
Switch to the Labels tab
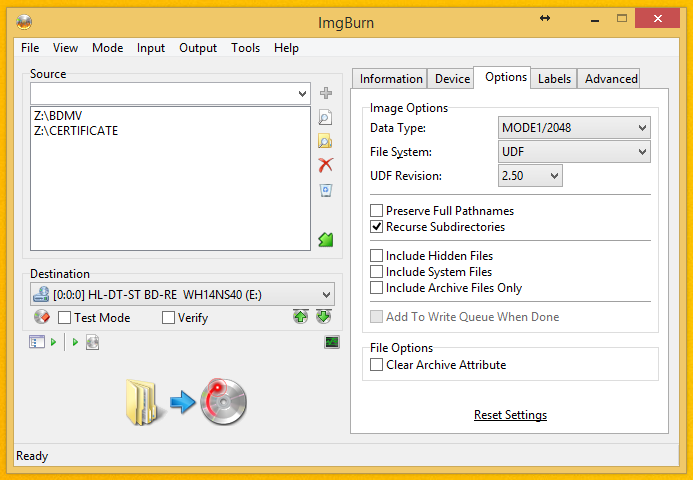(554, 79)
